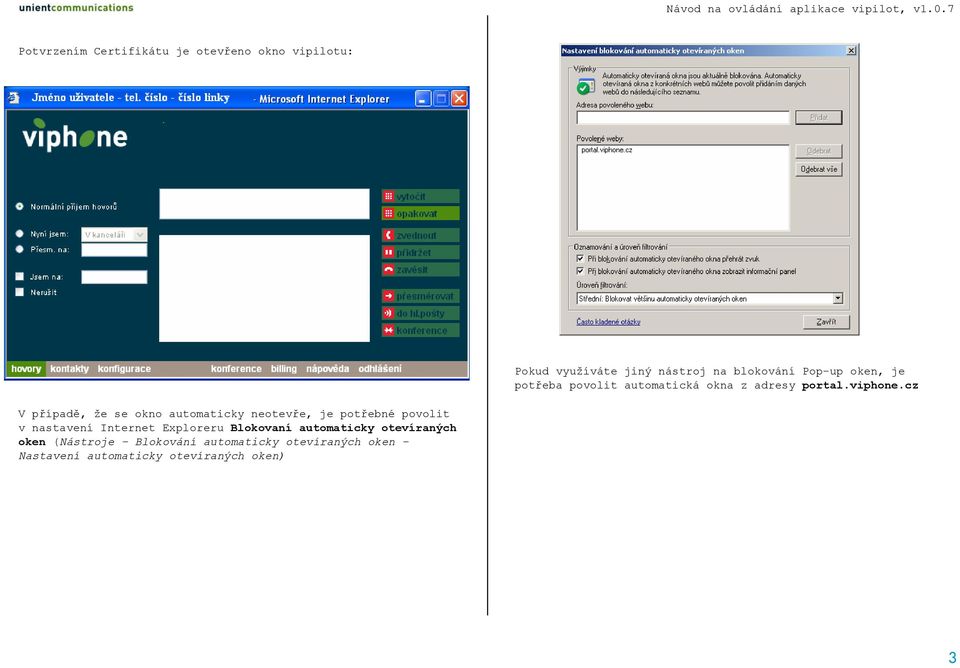Open konference in the bottom bar
This screenshot has width=960, height=668.
click(x=236, y=369)
